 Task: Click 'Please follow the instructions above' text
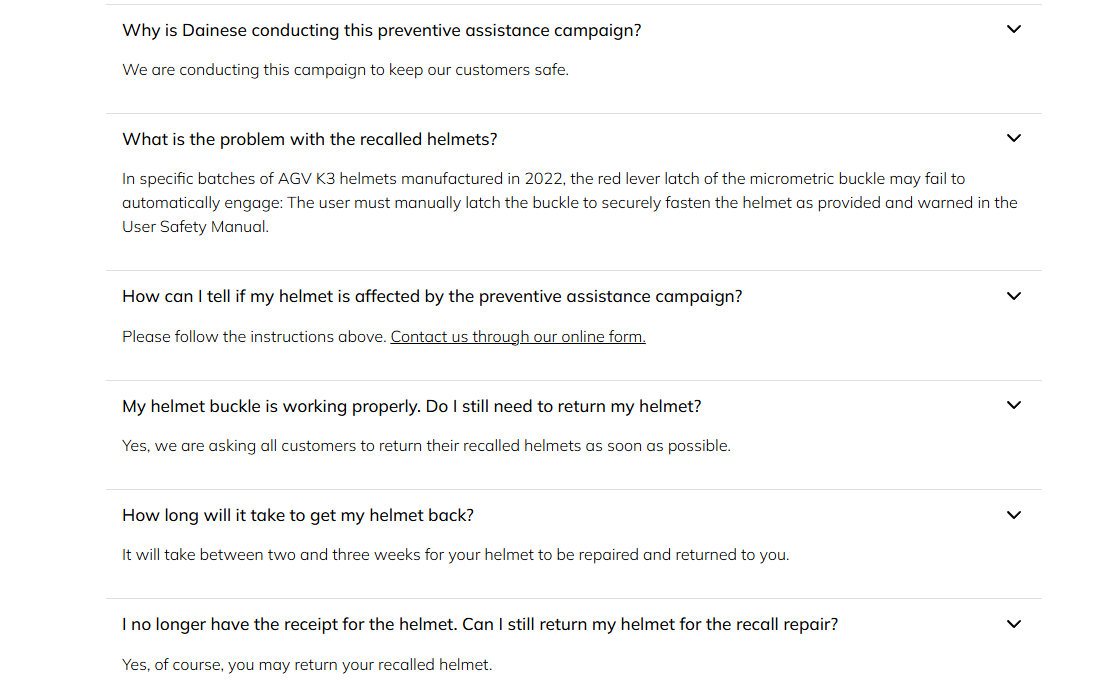pos(254,337)
